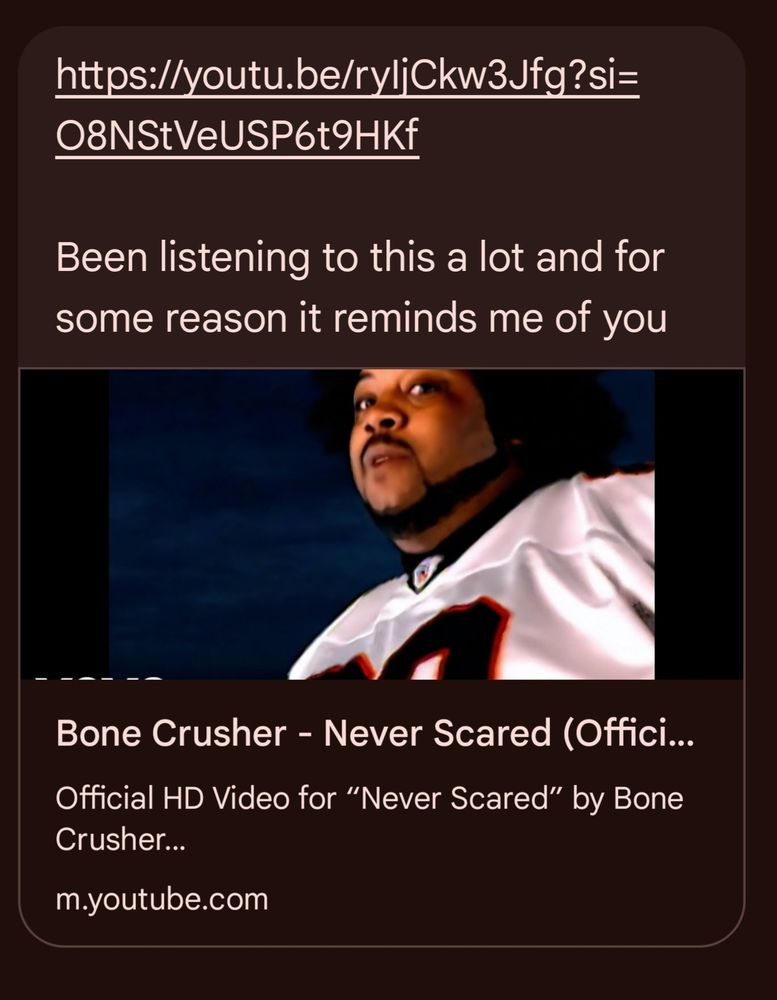Click the m.youtube.com domain label
777x1000 pixels.
click(162, 900)
